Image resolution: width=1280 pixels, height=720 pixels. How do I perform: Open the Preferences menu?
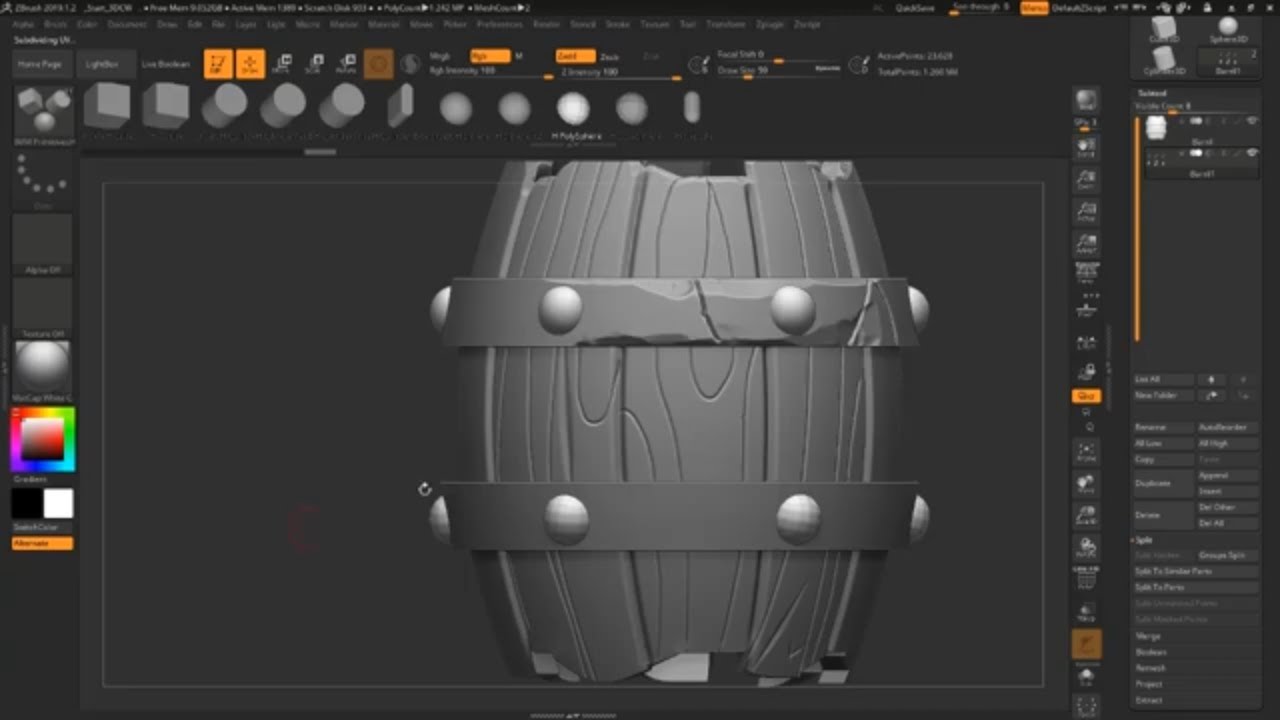pos(499,24)
